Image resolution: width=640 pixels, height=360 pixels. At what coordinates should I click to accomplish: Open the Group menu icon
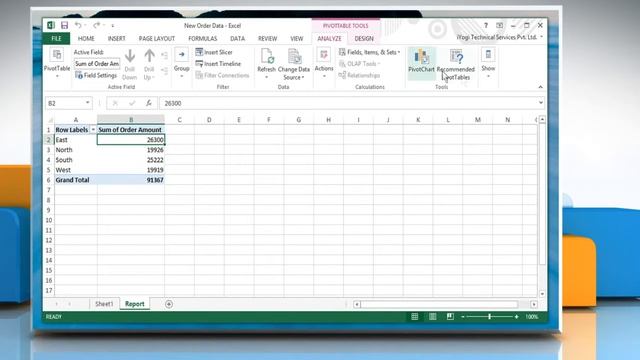(x=181, y=63)
